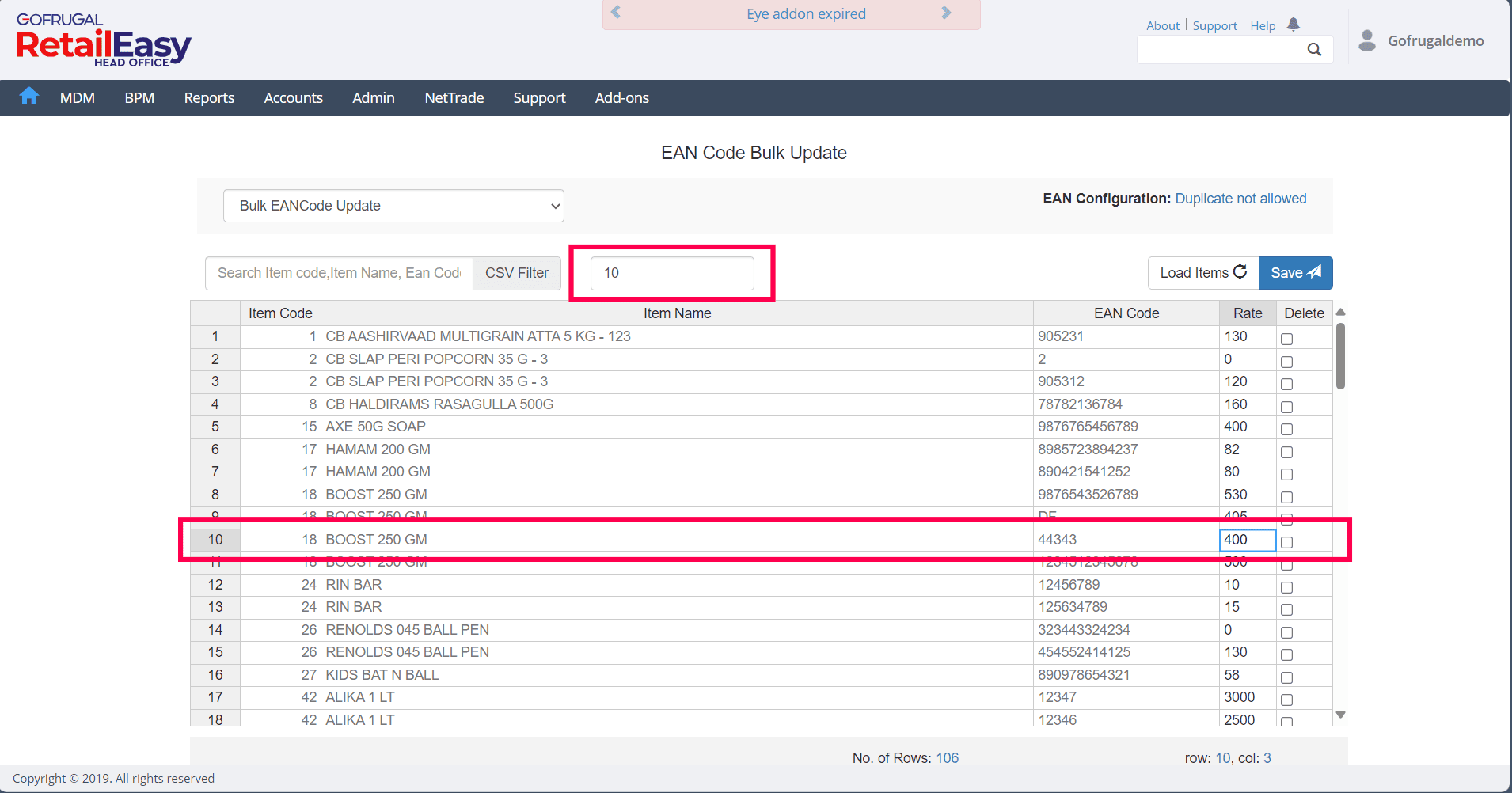
Task: Select EAN code 454552414125 cell
Action: click(1126, 652)
